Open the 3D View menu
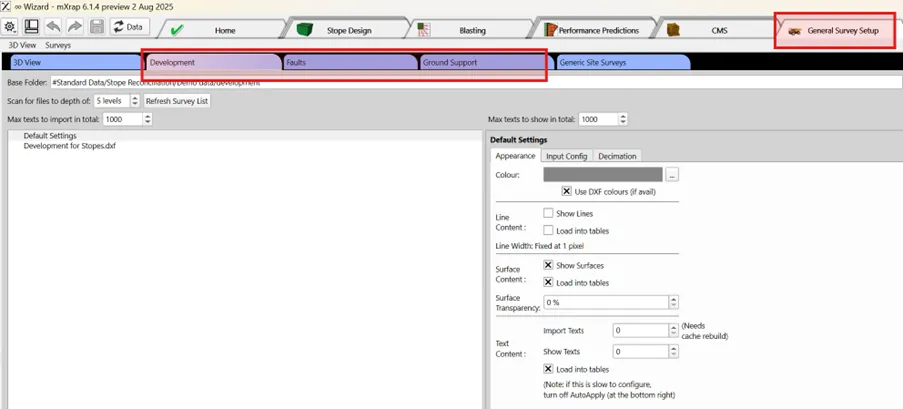The width and height of the screenshot is (903, 409). point(22,45)
